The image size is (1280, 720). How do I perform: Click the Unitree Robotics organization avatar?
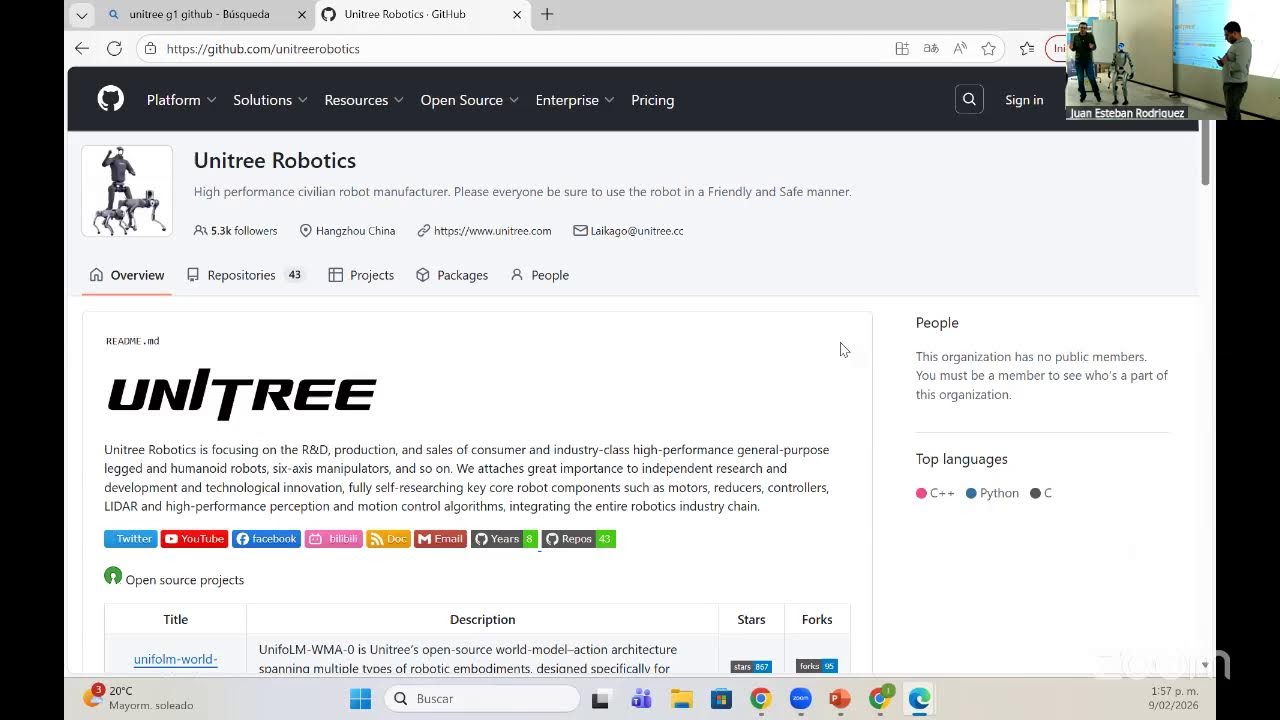(127, 191)
